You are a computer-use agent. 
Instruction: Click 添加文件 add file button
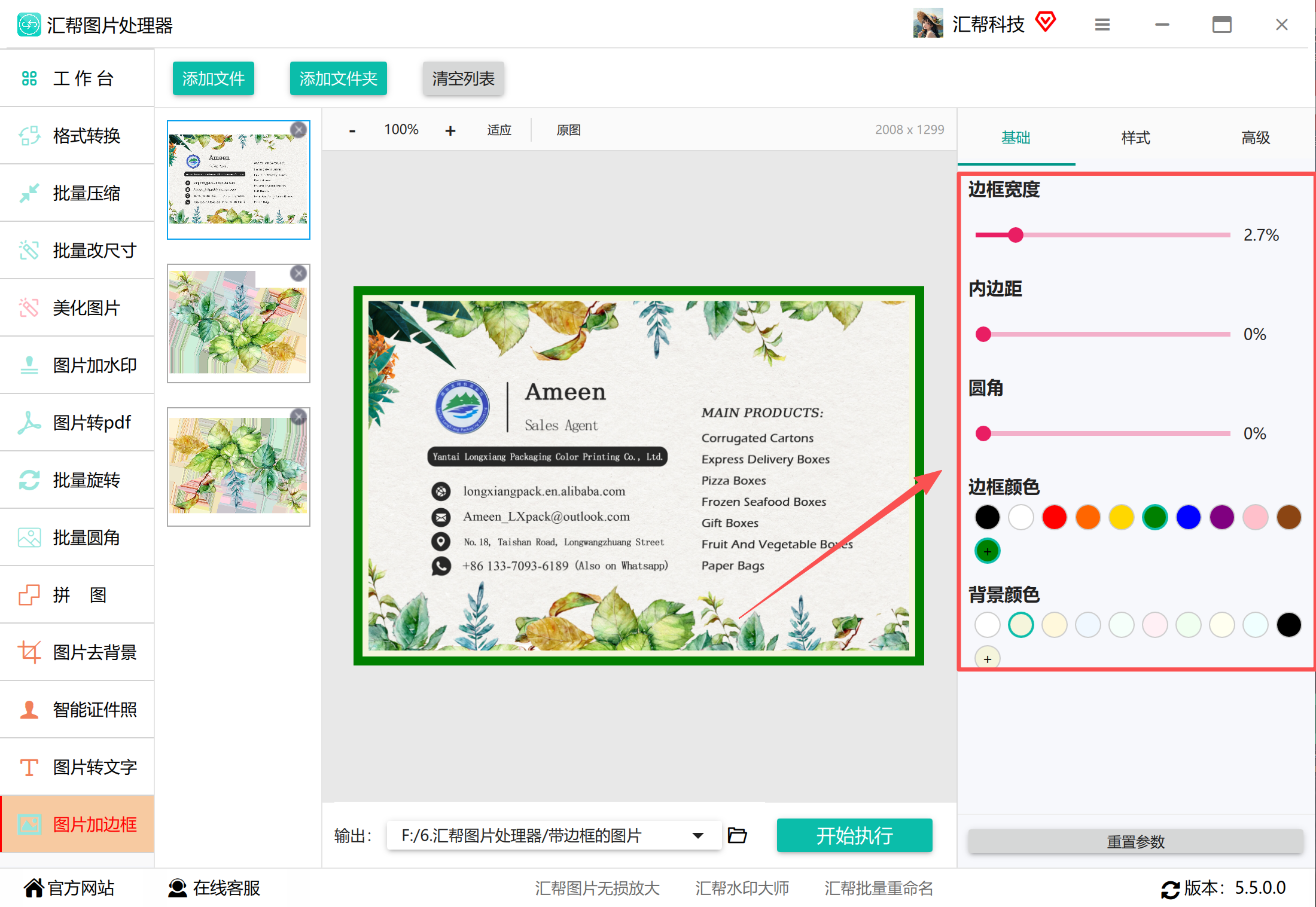(x=214, y=78)
